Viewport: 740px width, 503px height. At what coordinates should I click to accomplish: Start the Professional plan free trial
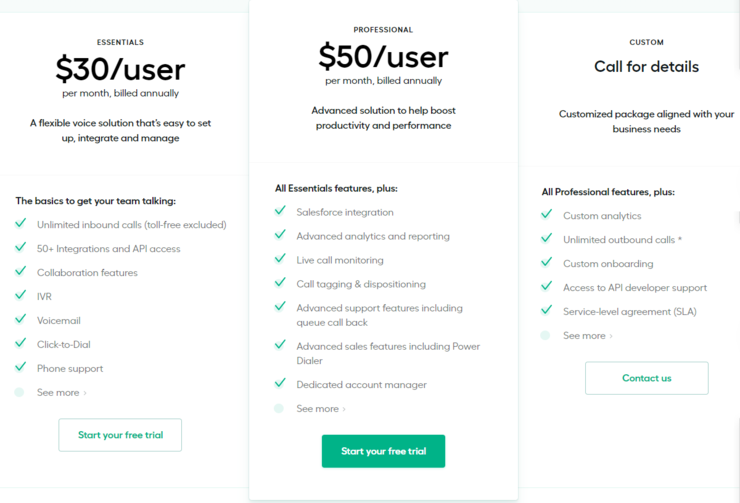coord(383,451)
